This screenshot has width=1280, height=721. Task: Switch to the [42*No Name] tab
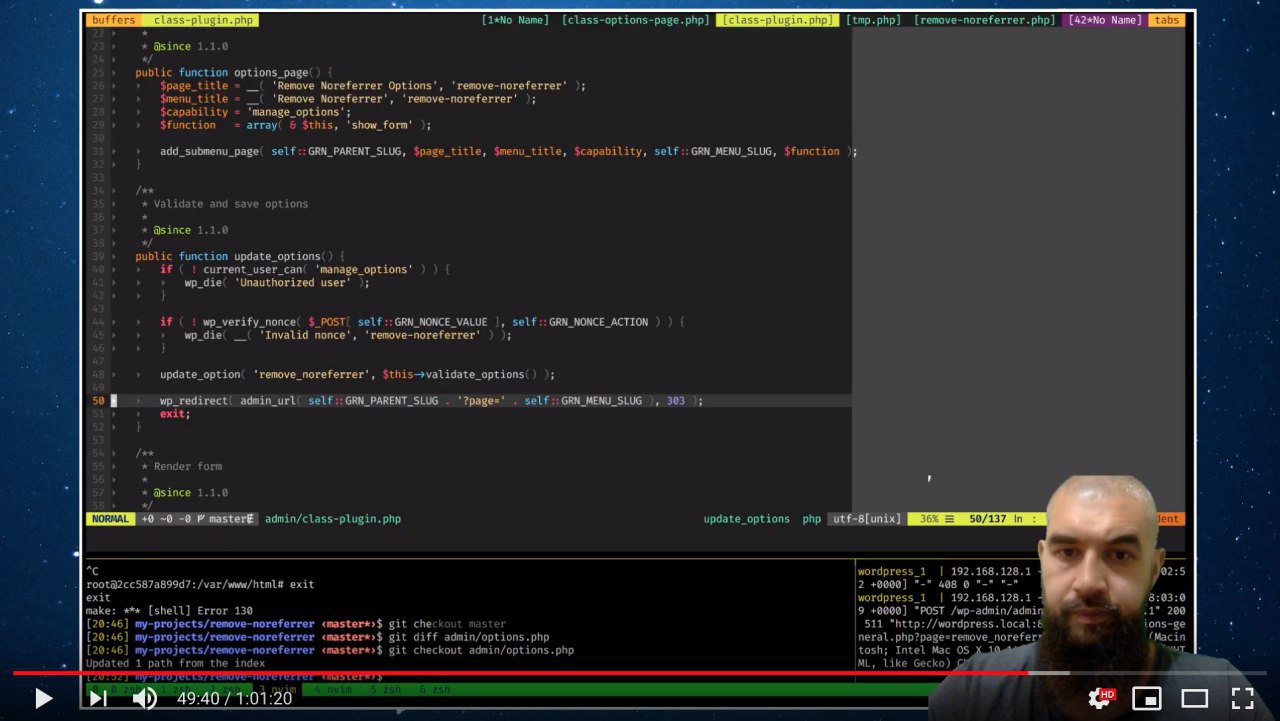(x=1104, y=20)
